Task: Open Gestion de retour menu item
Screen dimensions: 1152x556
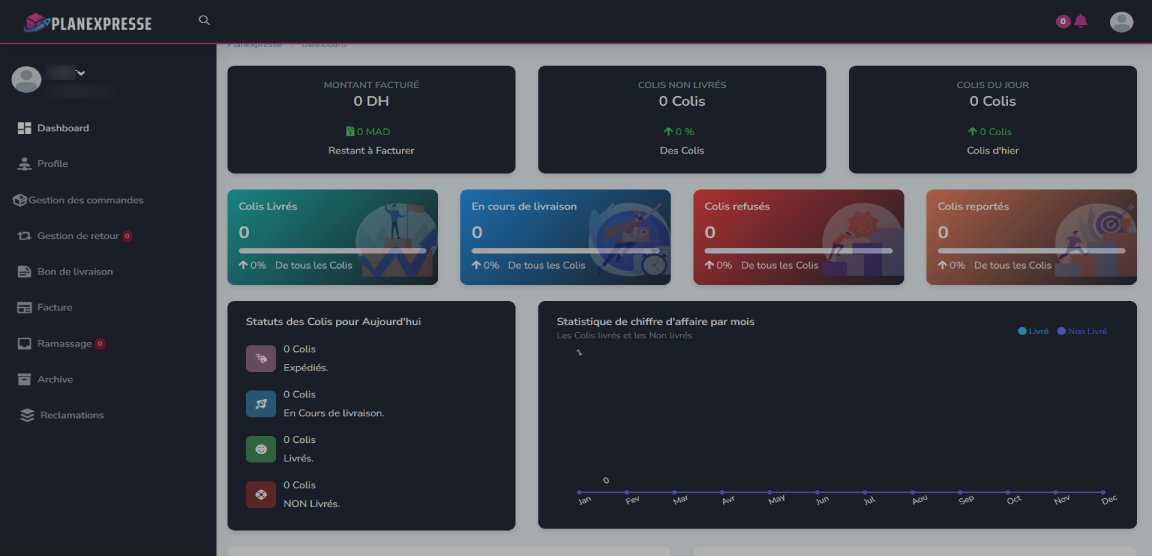Action: [x=78, y=236]
